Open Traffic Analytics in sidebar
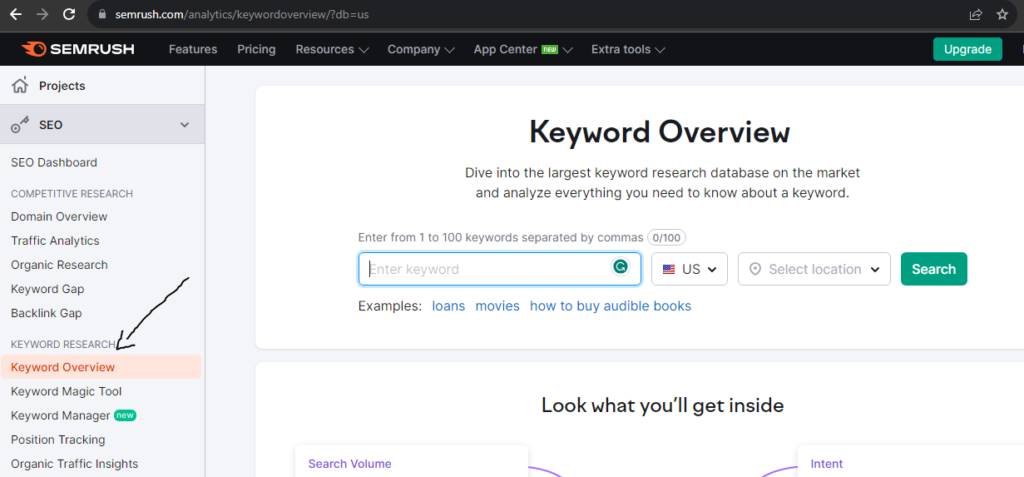1024x477 pixels. point(55,240)
